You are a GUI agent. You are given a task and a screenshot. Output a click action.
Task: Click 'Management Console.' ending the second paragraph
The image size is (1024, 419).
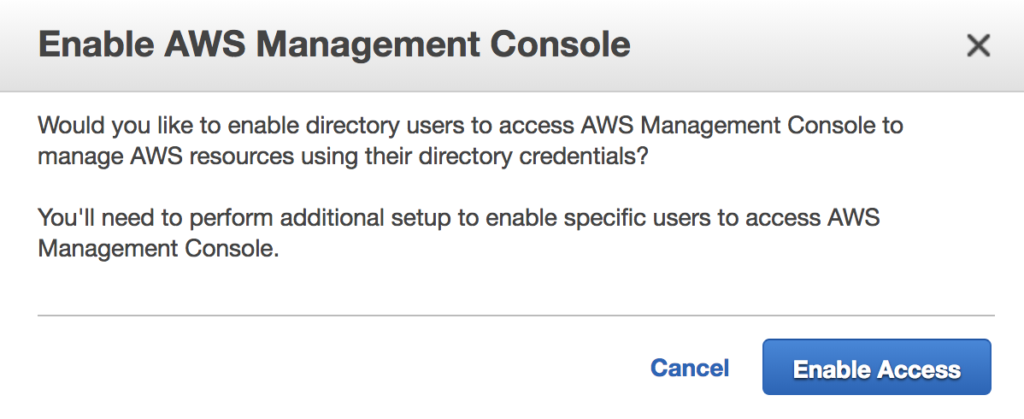coord(156,249)
